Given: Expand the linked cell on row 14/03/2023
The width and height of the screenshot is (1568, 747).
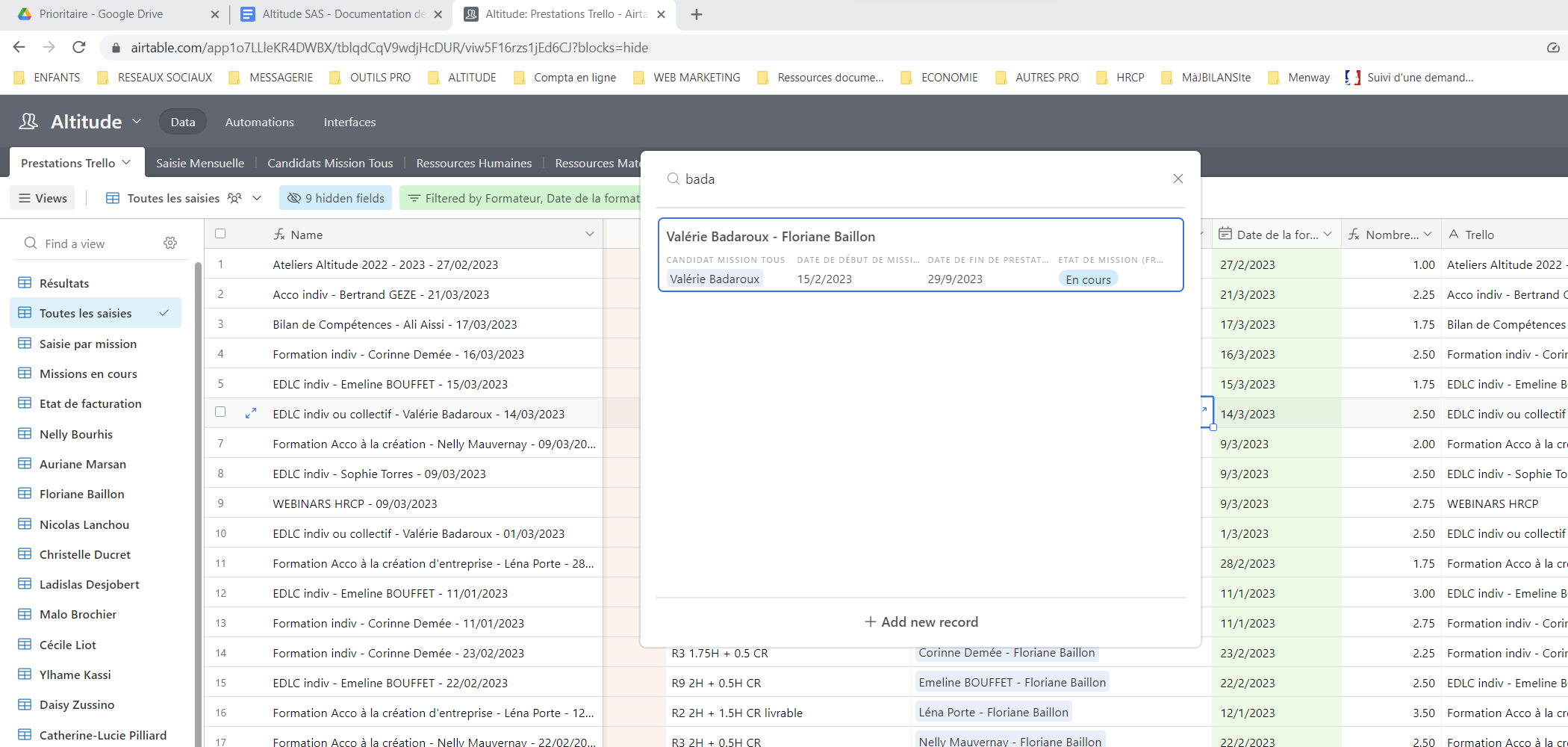Looking at the screenshot, I should tap(1204, 410).
